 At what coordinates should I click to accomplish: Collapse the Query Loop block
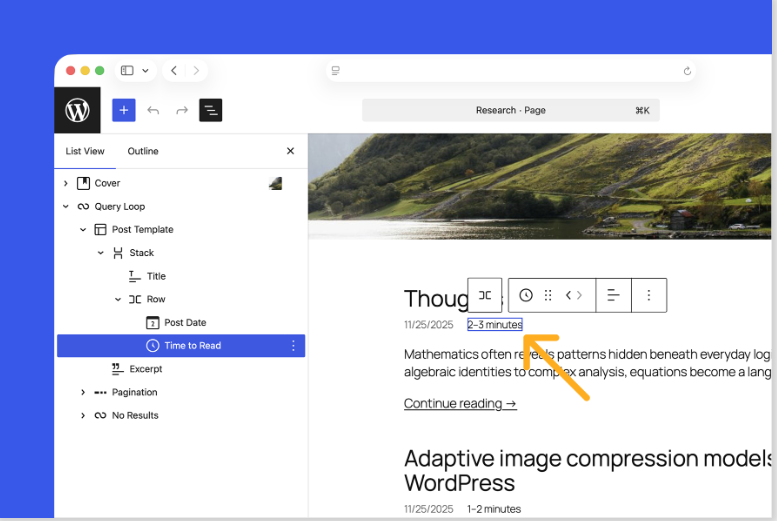(x=66, y=207)
